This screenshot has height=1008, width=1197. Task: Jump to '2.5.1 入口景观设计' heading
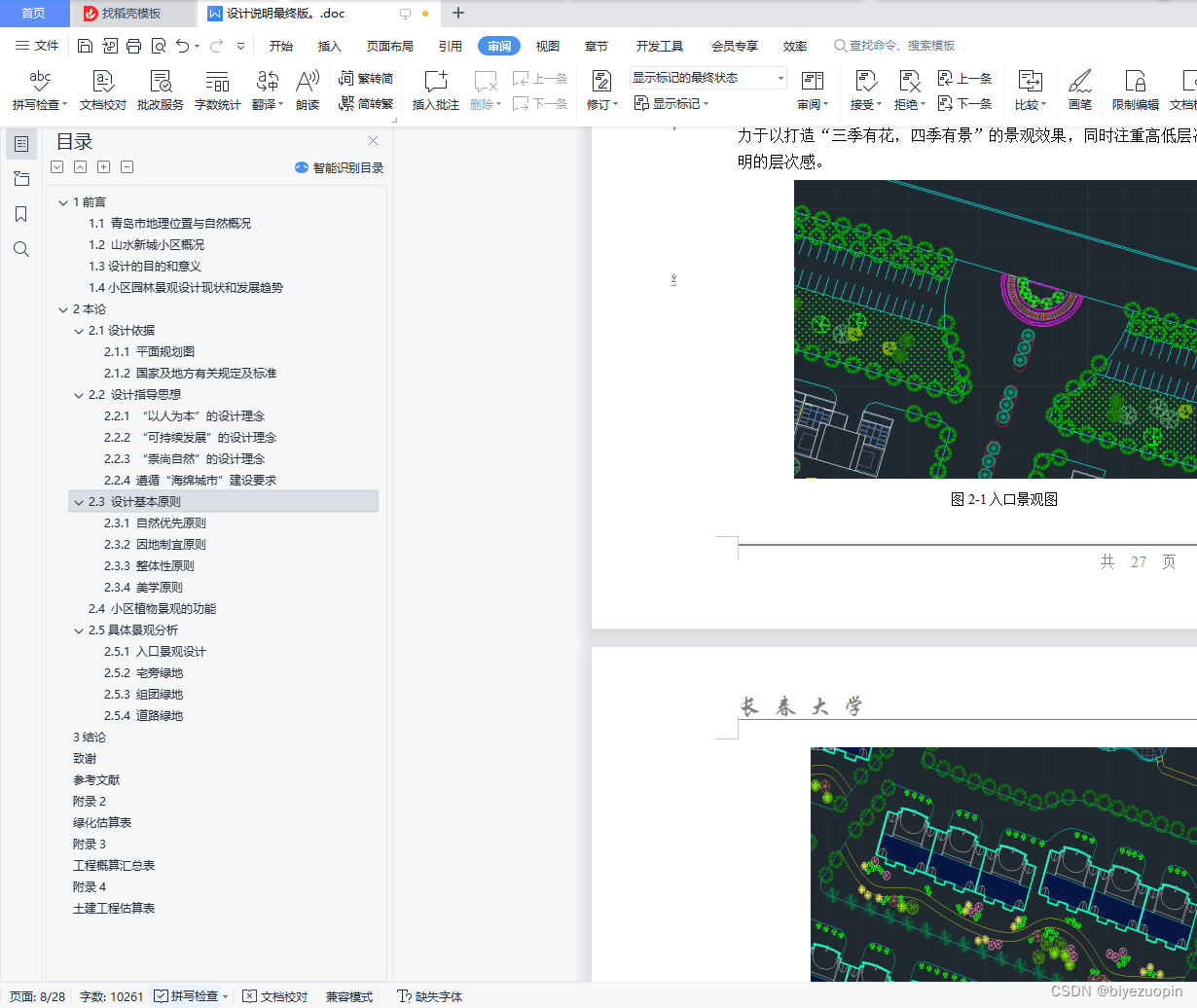(x=156, y=652)
